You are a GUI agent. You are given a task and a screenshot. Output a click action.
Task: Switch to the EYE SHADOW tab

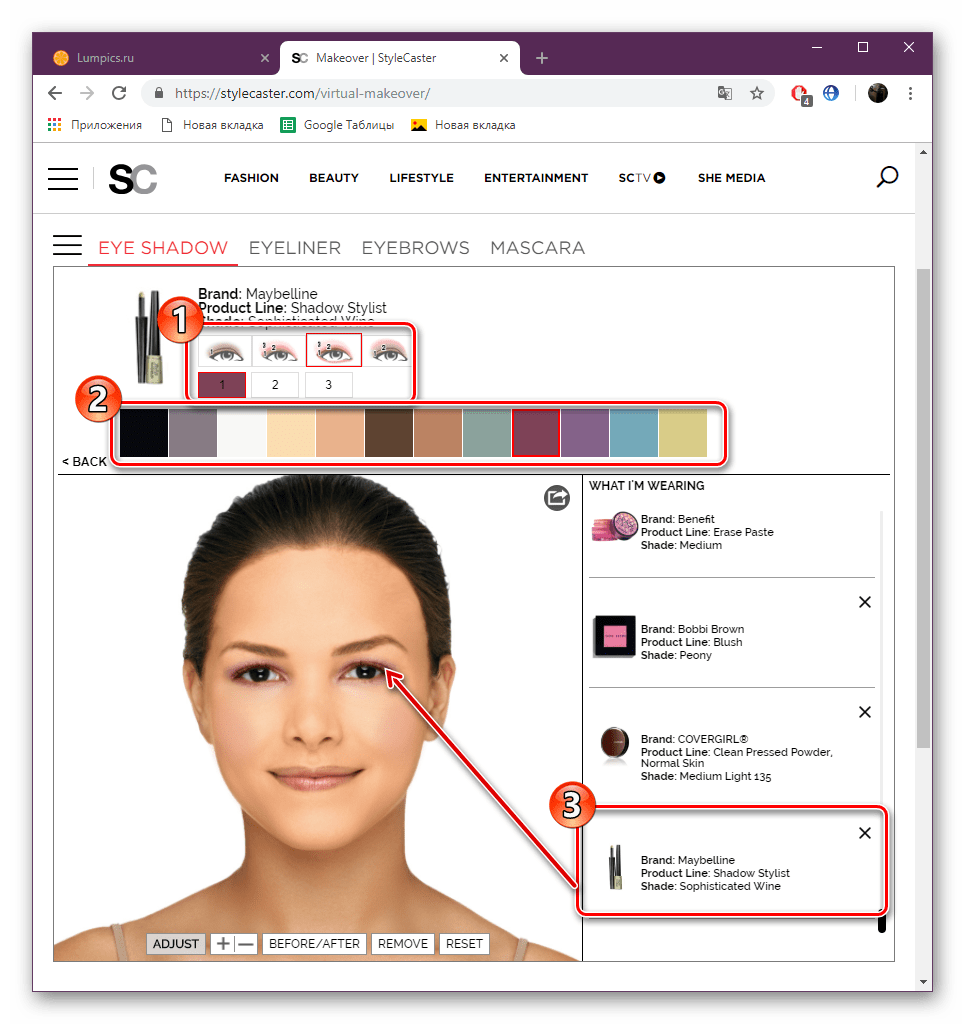(163, 248)
